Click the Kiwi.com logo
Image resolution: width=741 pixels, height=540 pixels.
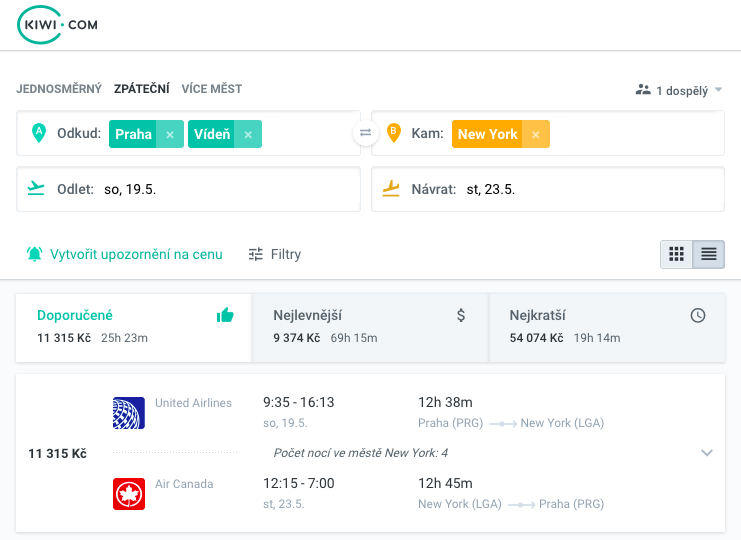click(57, 25)
